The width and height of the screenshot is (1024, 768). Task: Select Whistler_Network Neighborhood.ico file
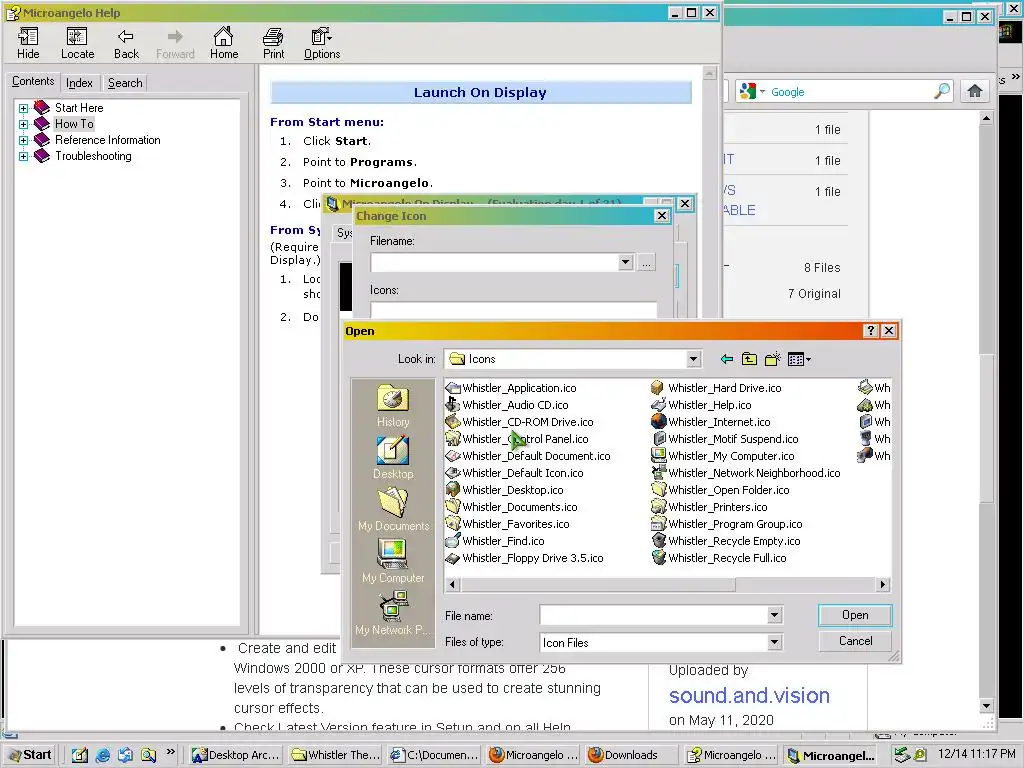pos(746,473)
